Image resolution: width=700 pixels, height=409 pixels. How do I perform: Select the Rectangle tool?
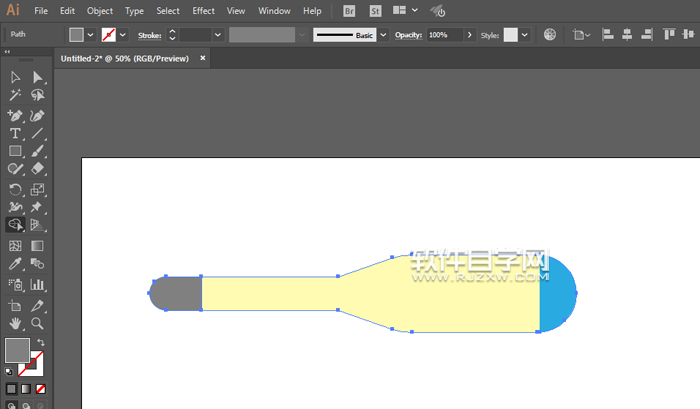[x=15, y=151]
